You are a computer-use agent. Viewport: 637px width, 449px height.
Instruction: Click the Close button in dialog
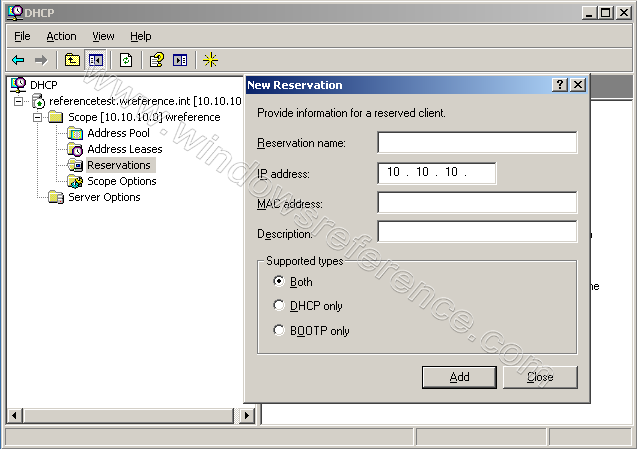[x=540, y=377]
